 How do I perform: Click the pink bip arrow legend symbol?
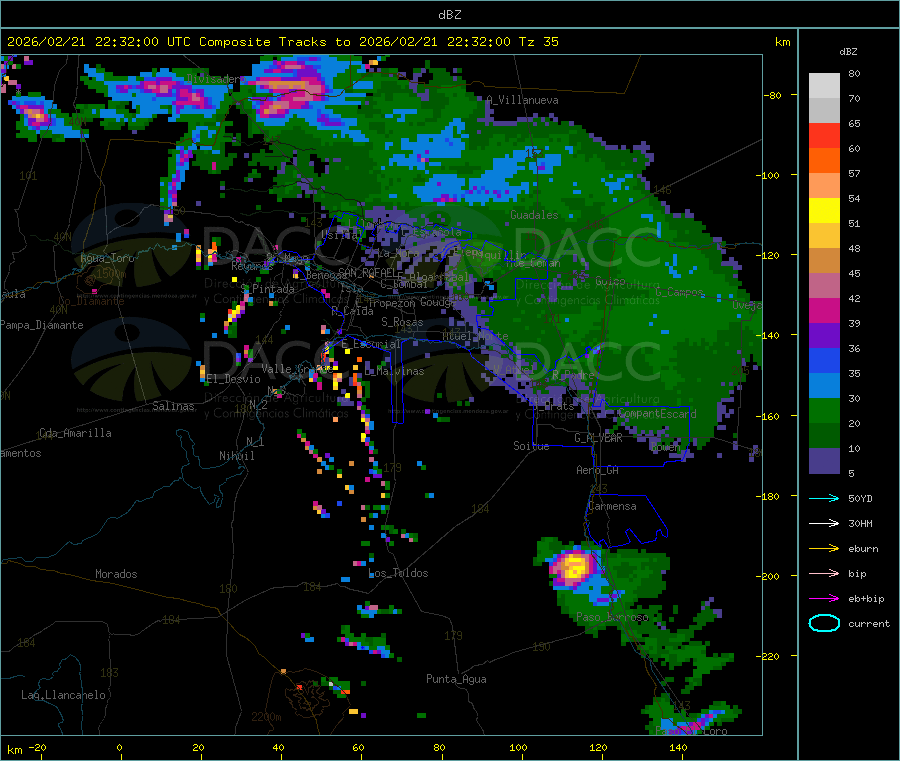[x=824, y=573]
